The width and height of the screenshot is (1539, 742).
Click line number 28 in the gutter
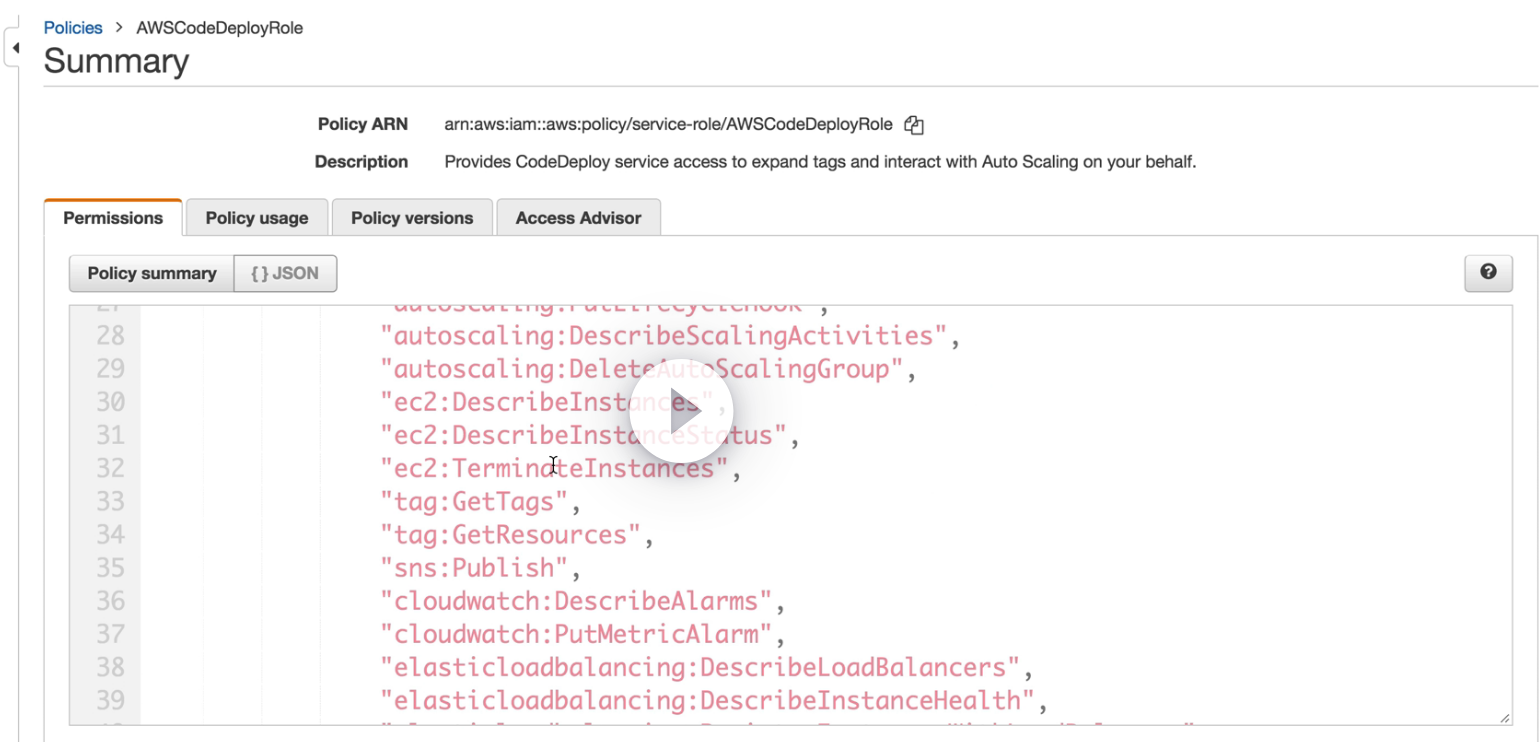(x=110, y=335)
